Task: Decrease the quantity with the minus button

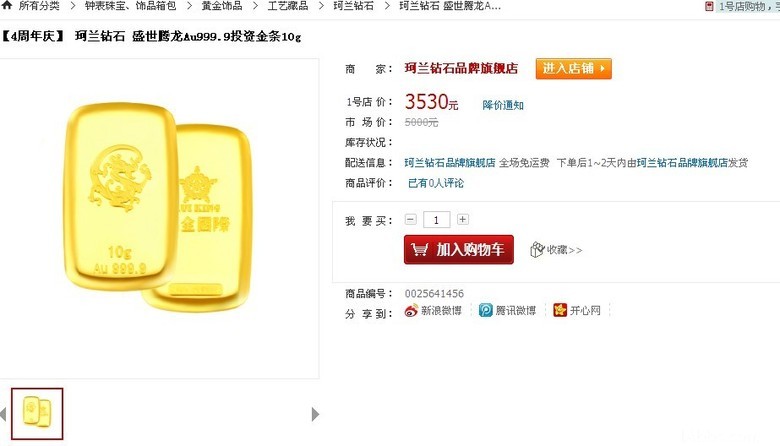Action: click(x=410, y=219)
